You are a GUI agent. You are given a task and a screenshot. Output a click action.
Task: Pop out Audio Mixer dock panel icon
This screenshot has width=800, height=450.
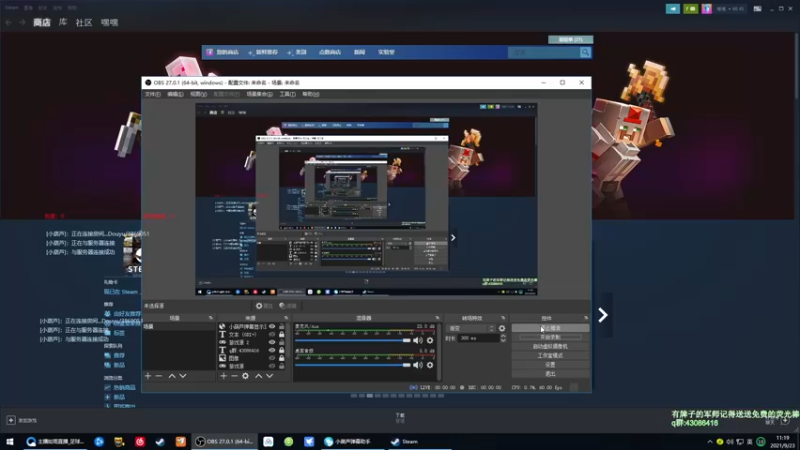[x=437, y=318]
